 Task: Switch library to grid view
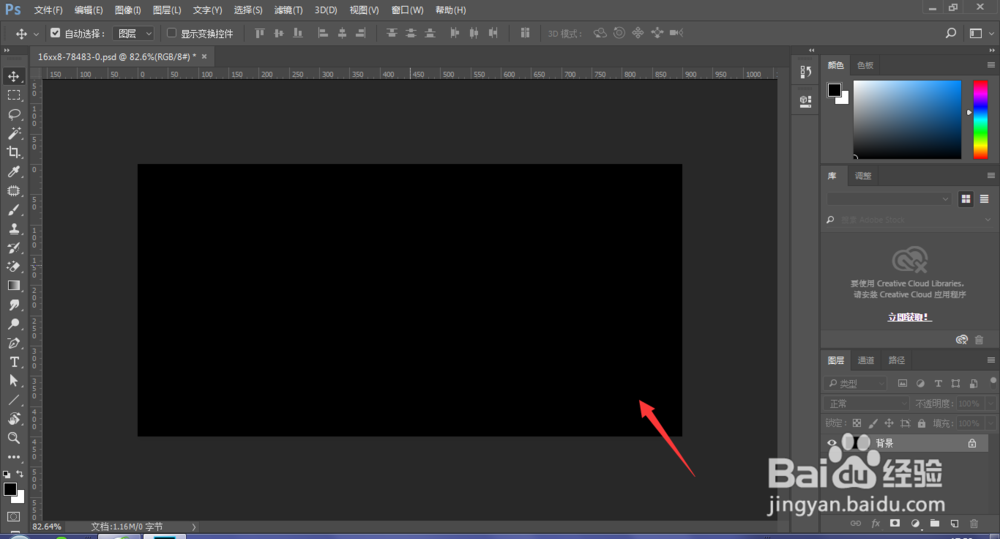(966, 199)
